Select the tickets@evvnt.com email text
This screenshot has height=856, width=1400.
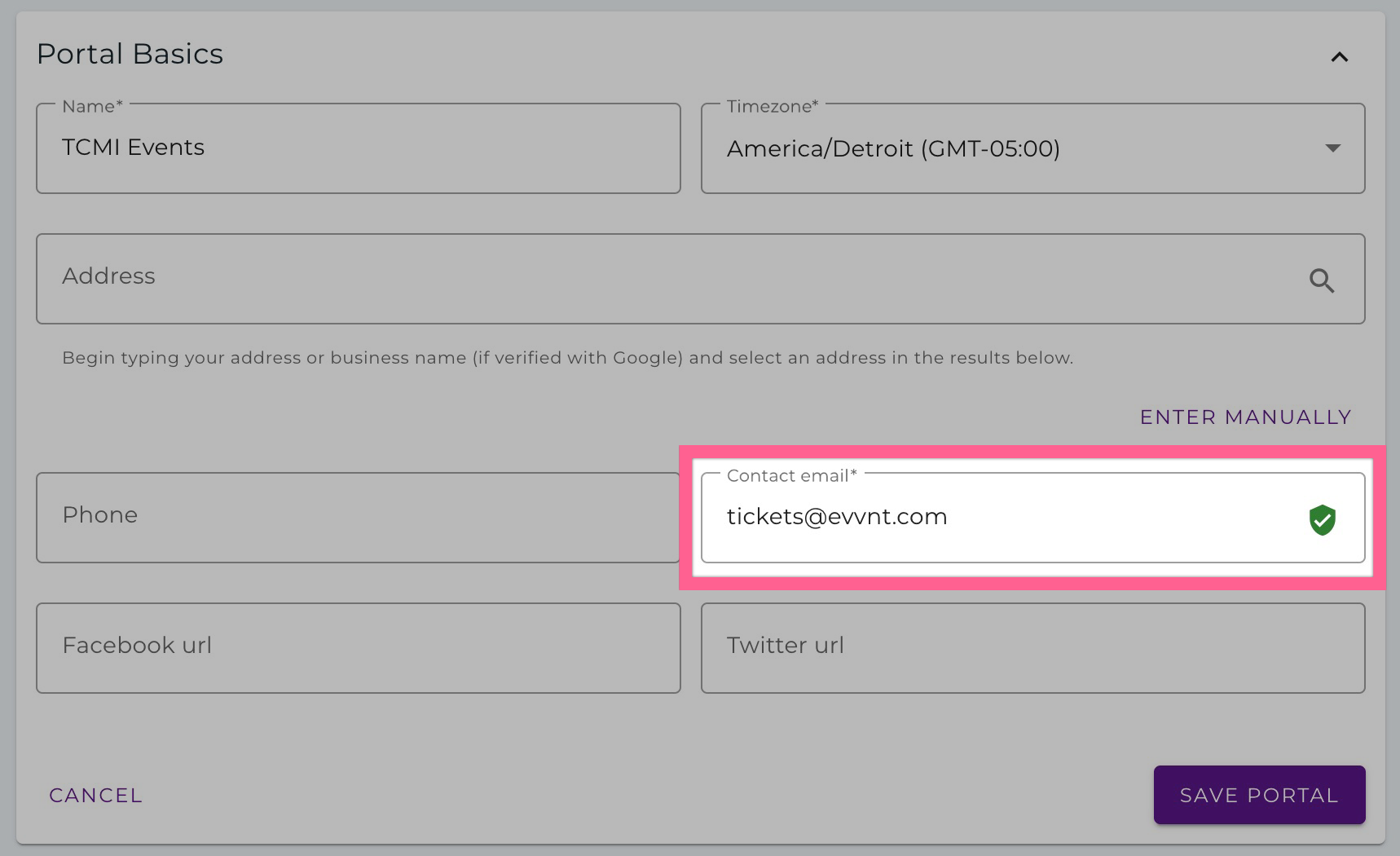pyautogui.click(x=837, y=517)
